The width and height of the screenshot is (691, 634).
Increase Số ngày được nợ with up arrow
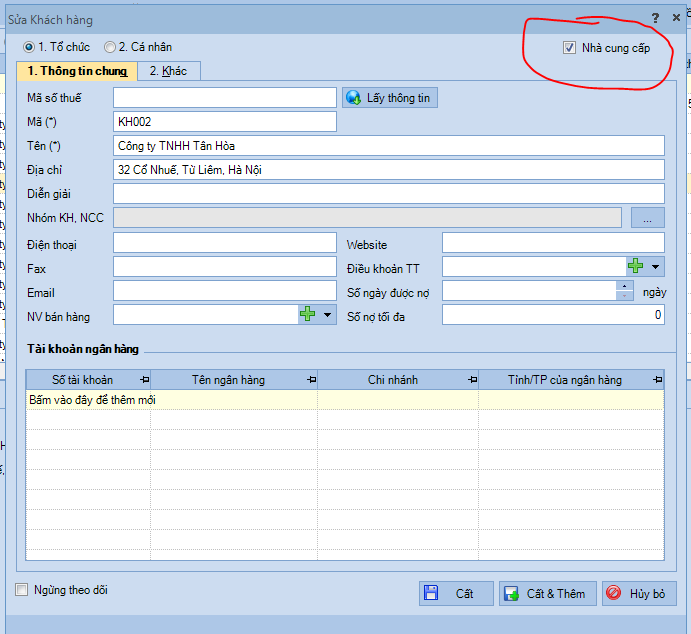click(624, 286)
